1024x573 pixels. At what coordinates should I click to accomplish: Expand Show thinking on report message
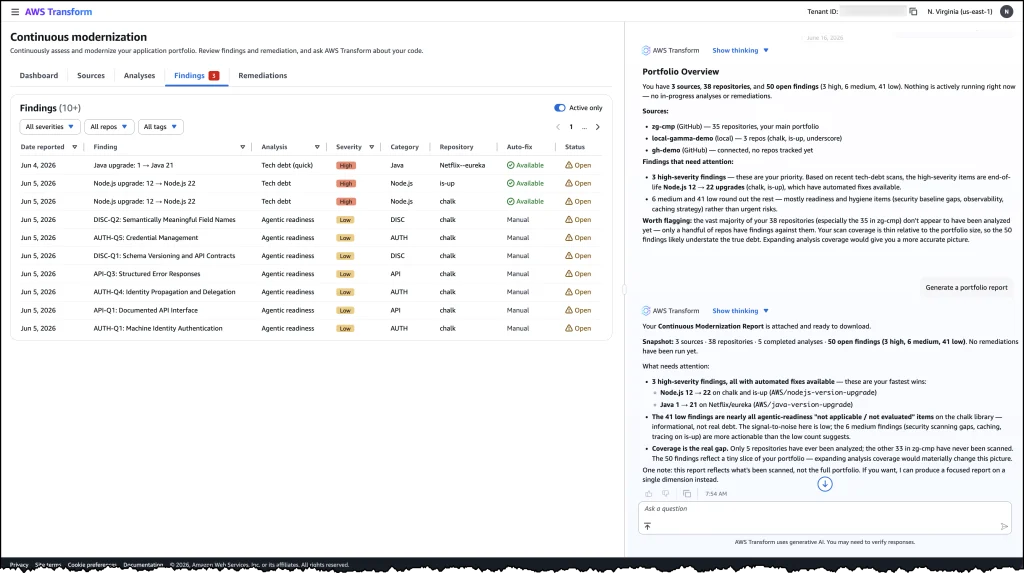[x=740, y=311]
